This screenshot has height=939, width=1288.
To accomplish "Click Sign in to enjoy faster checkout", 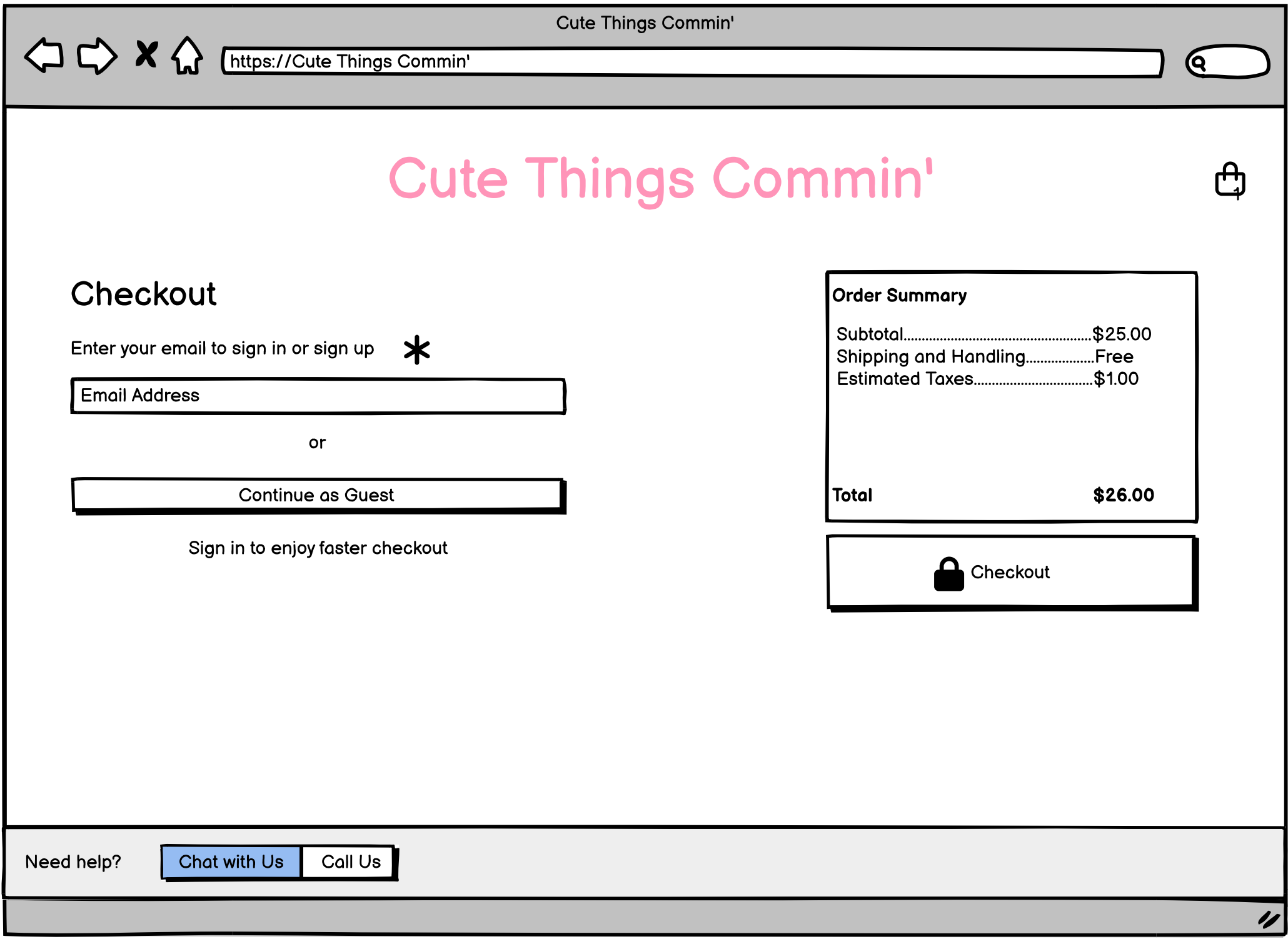I will click(318, 548).
